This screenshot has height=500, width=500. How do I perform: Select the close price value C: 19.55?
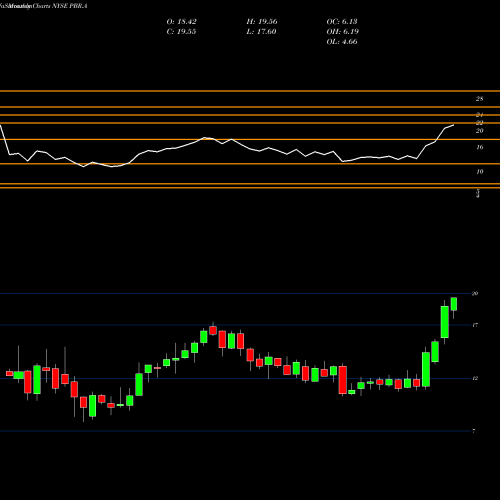[x=181, y=32]
